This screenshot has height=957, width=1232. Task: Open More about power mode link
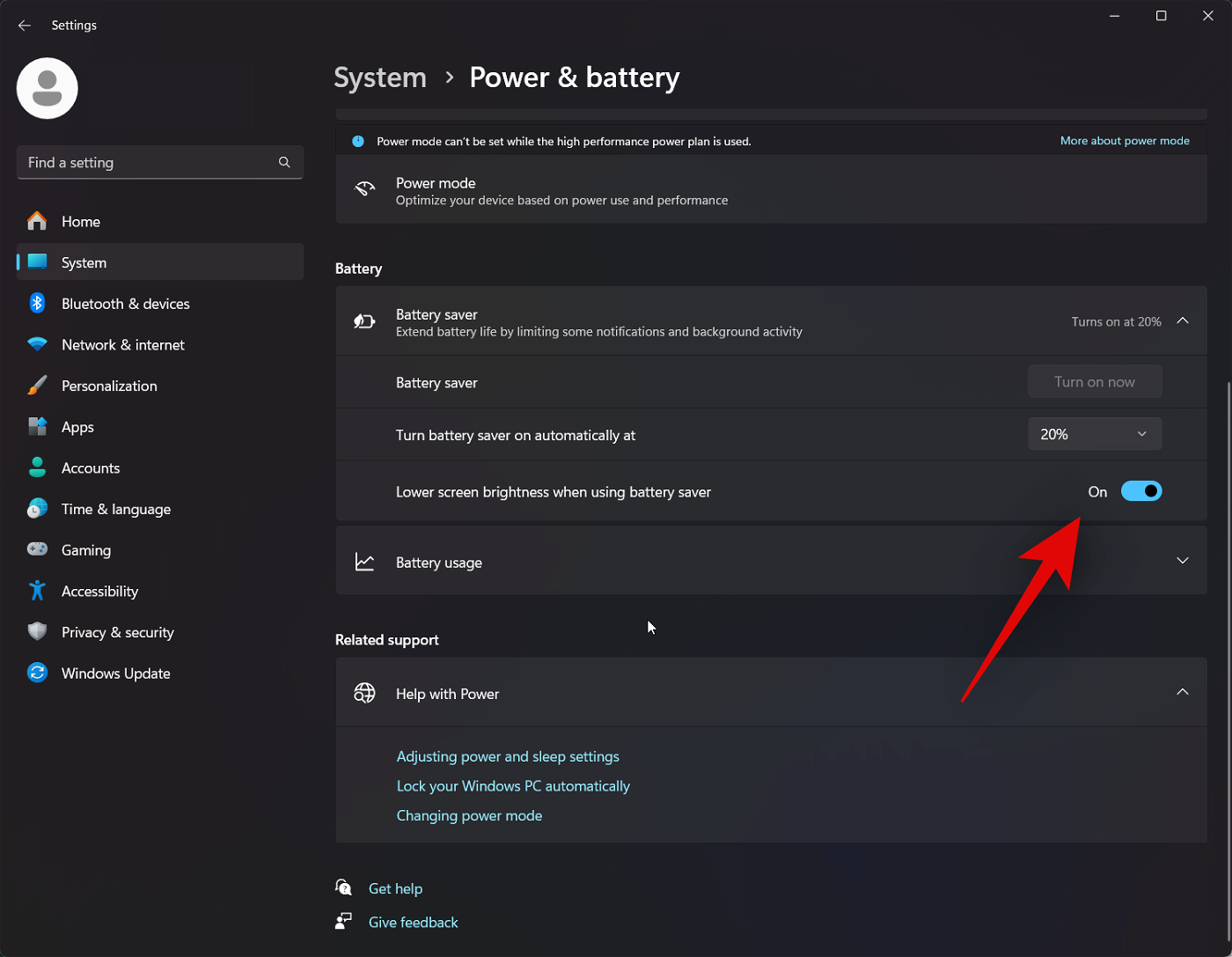click(1125, 141)
